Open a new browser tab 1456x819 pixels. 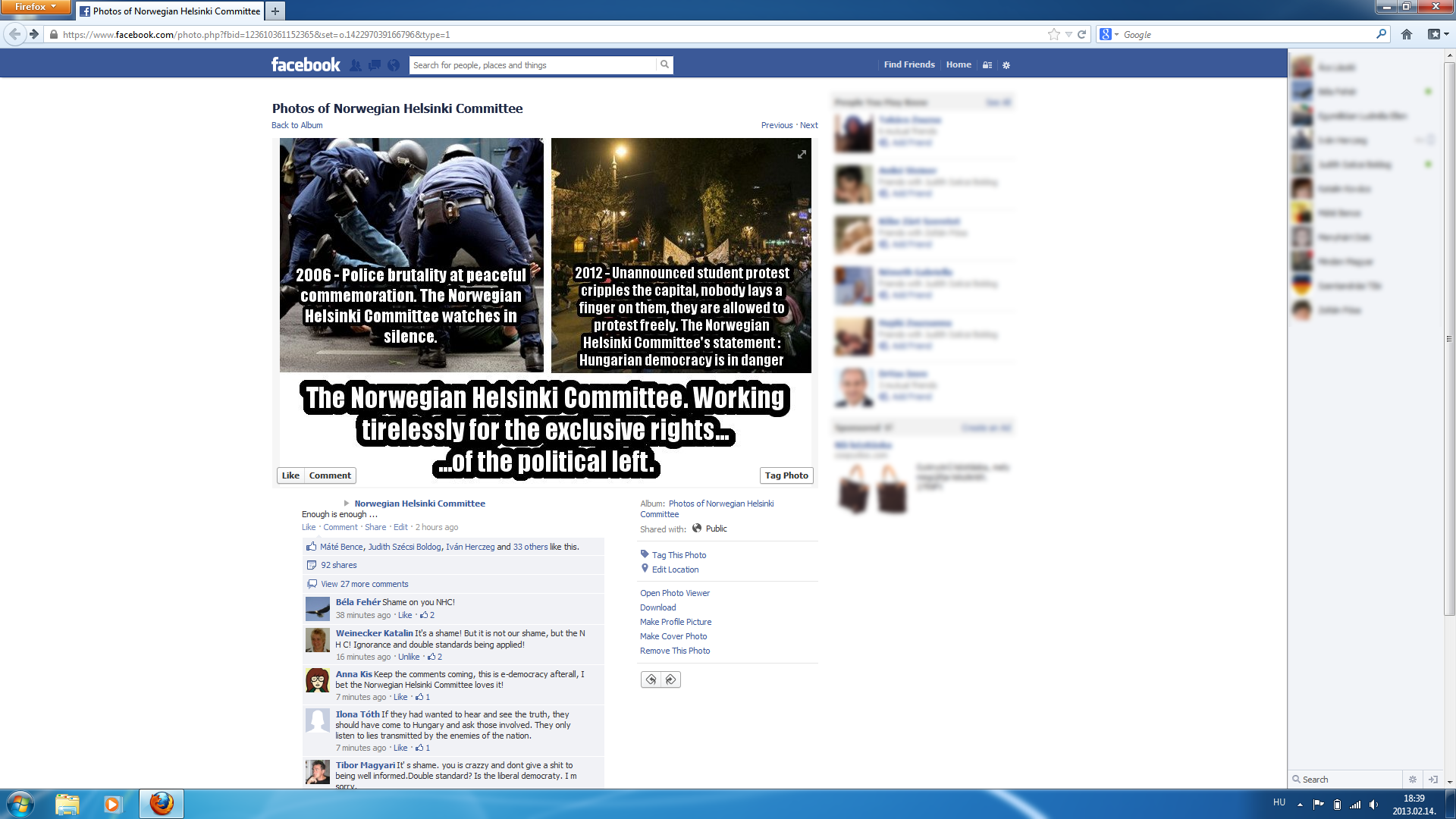(275, 11)
